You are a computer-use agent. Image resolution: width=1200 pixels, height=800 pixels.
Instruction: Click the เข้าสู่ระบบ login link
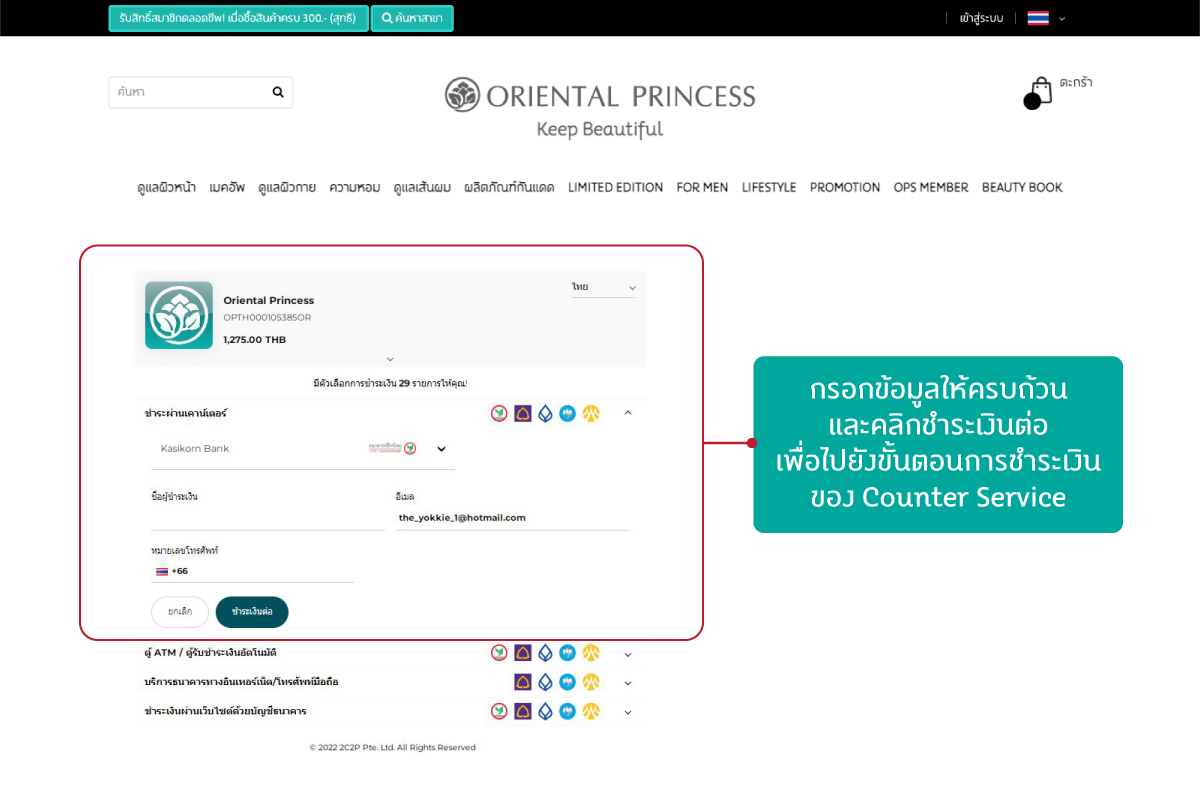point(981,18)
